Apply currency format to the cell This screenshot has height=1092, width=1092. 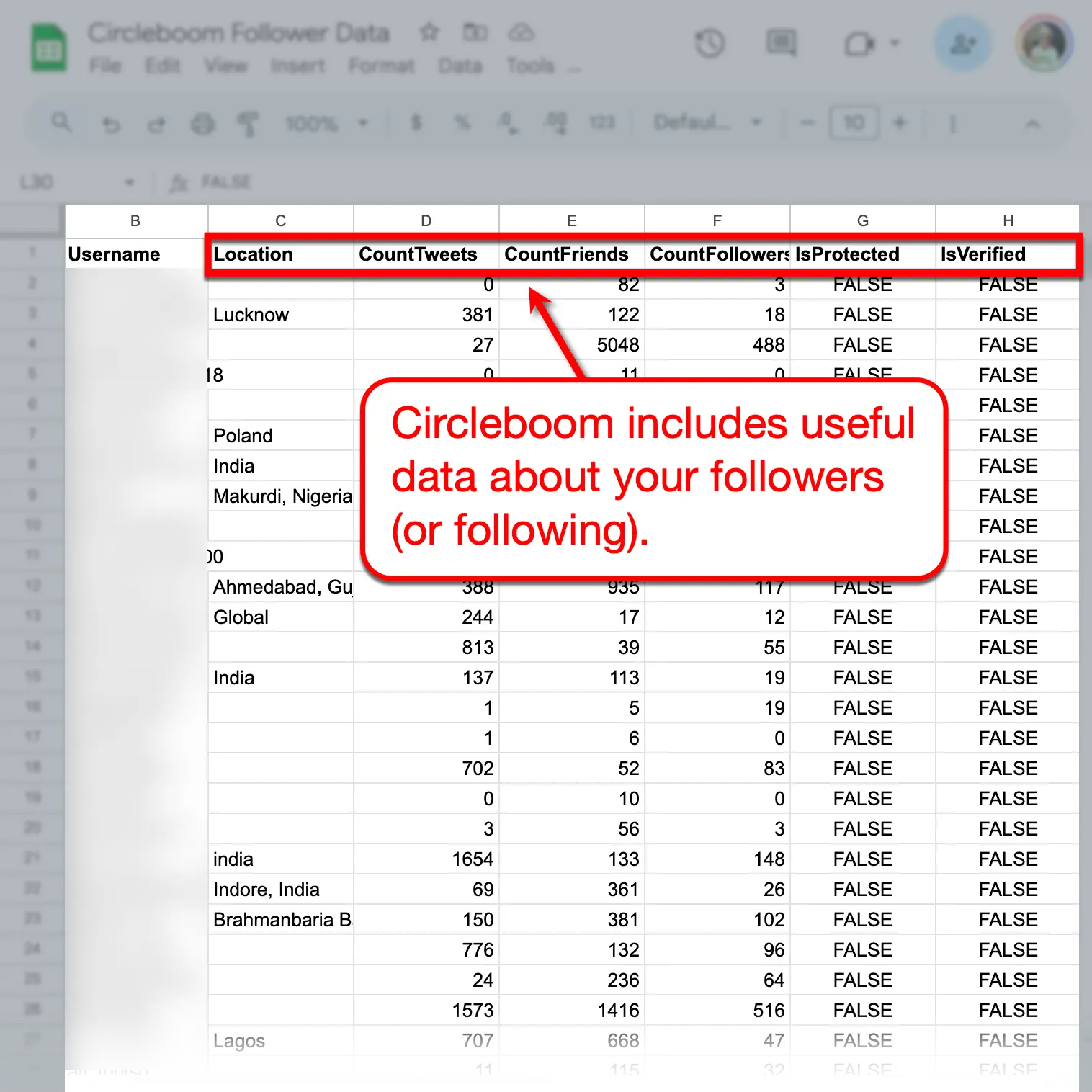(x=415, y=124)
